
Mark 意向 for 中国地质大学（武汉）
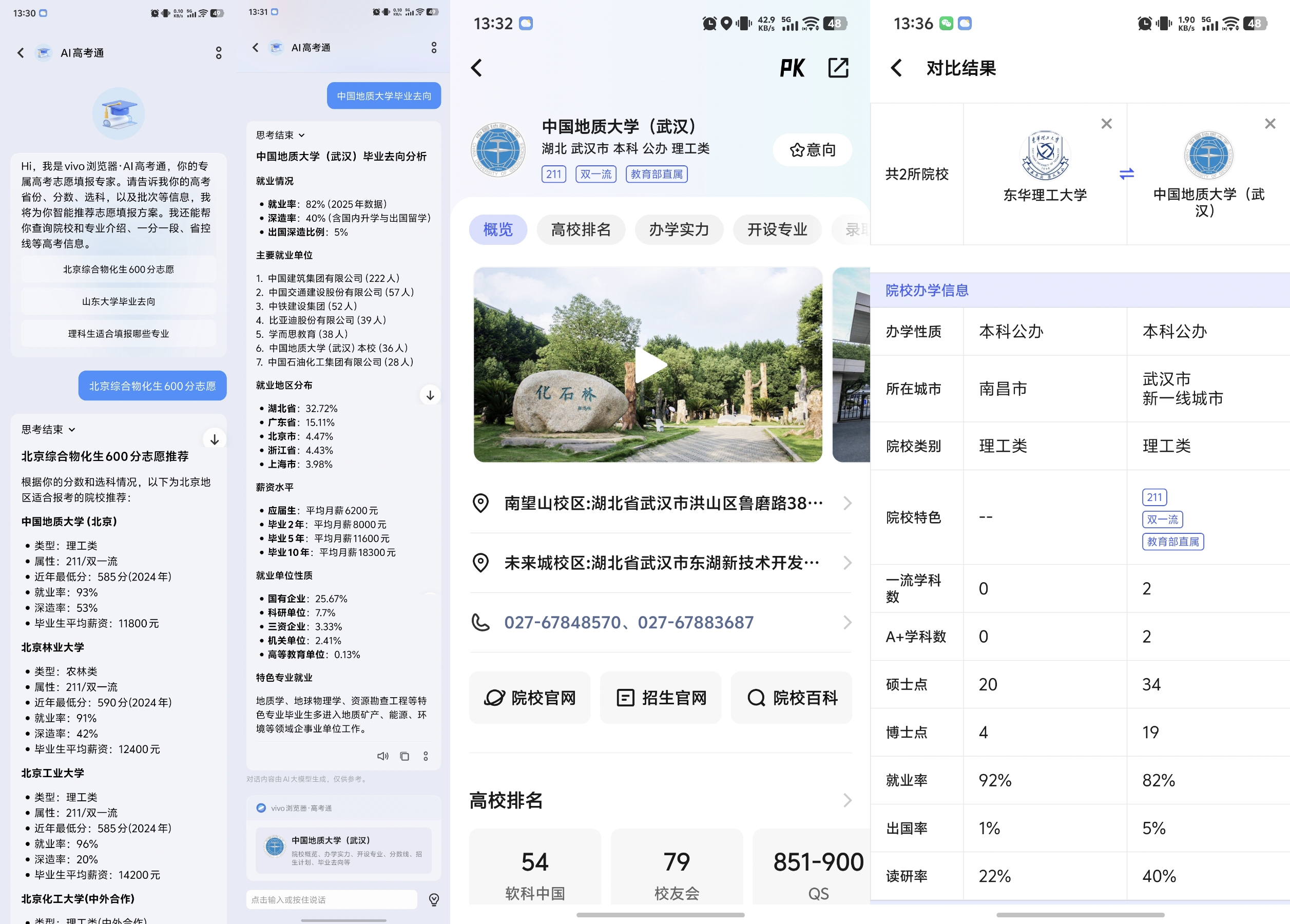pos(812,149)
